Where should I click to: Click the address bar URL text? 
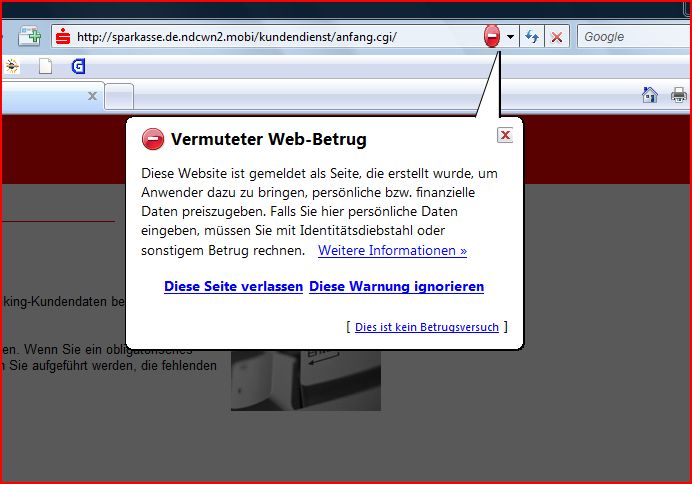[237, 37]
